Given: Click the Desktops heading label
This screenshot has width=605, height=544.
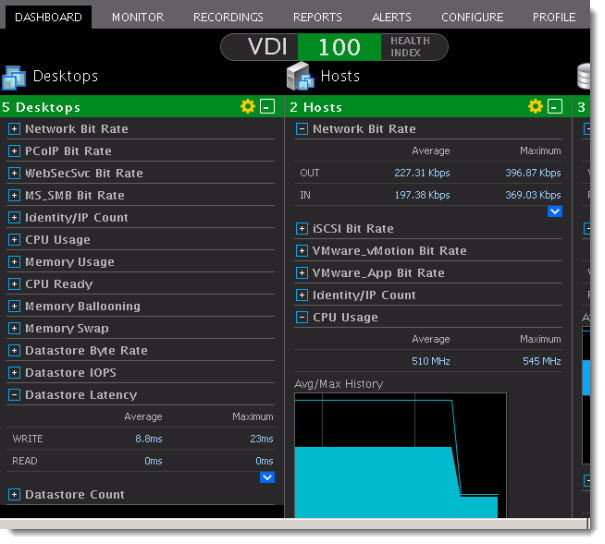Looking at the screenshot, I should 65,76.
